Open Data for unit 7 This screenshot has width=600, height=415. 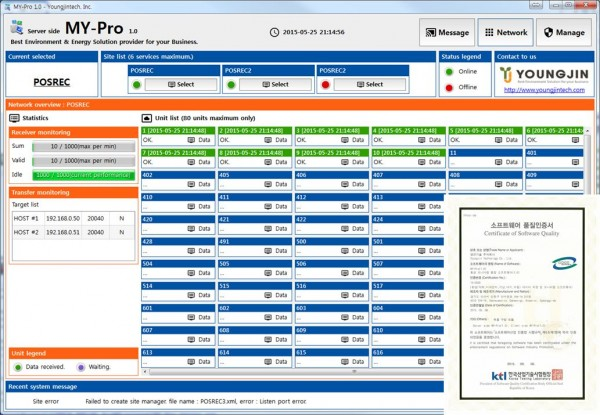(199, 162)
